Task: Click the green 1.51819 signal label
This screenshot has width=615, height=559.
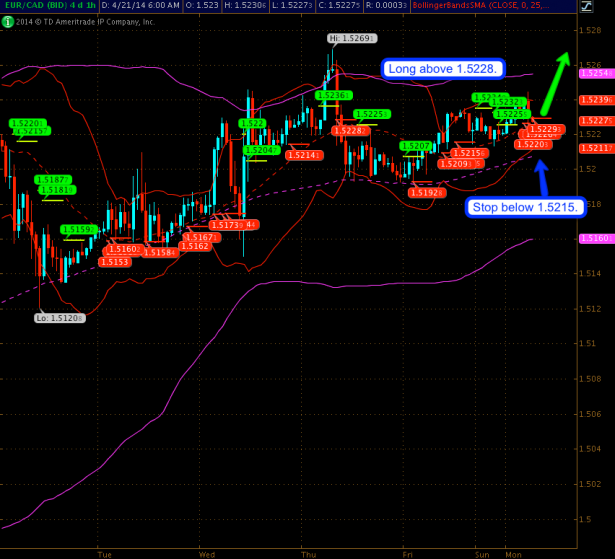Action: 57,190
